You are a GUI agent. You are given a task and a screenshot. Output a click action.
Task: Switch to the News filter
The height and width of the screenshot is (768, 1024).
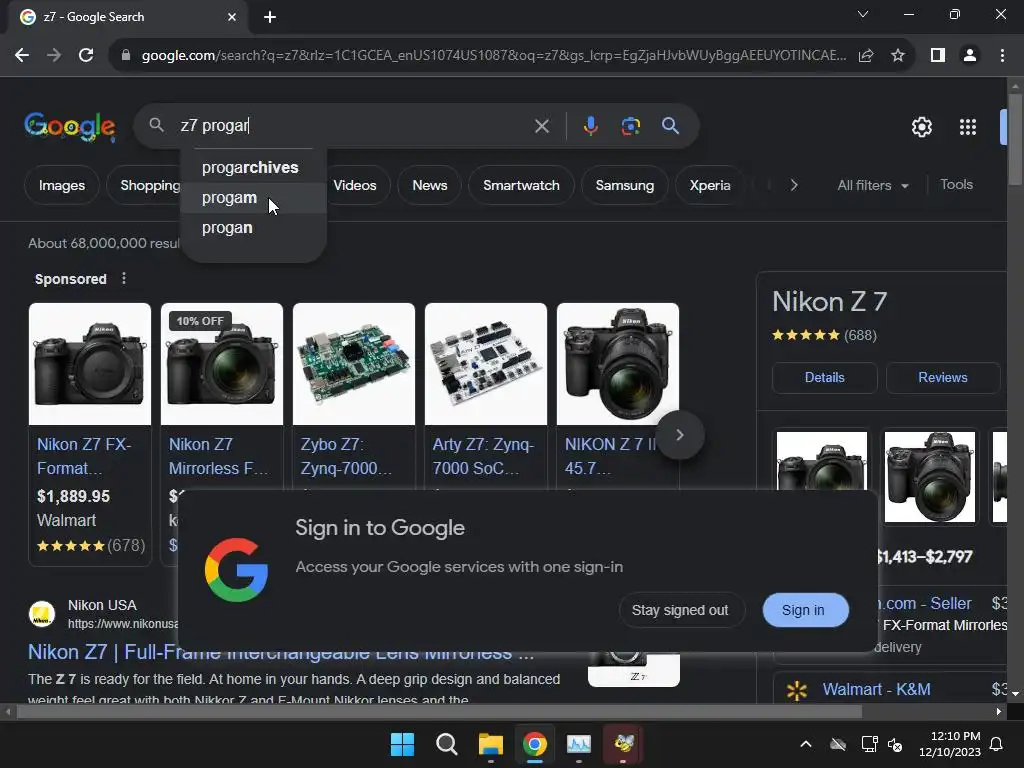430,185
